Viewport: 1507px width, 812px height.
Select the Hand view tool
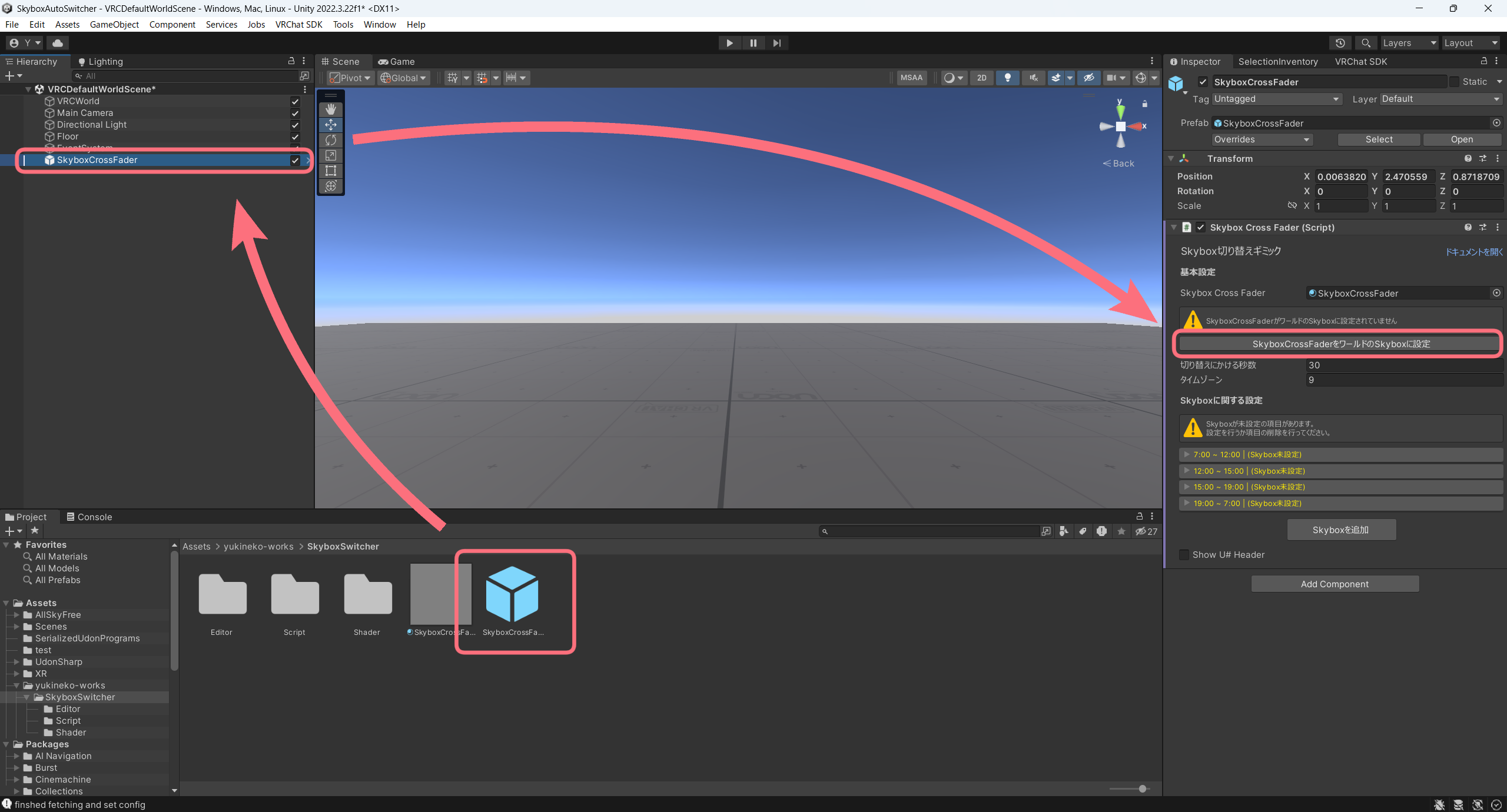pos(331,109)
